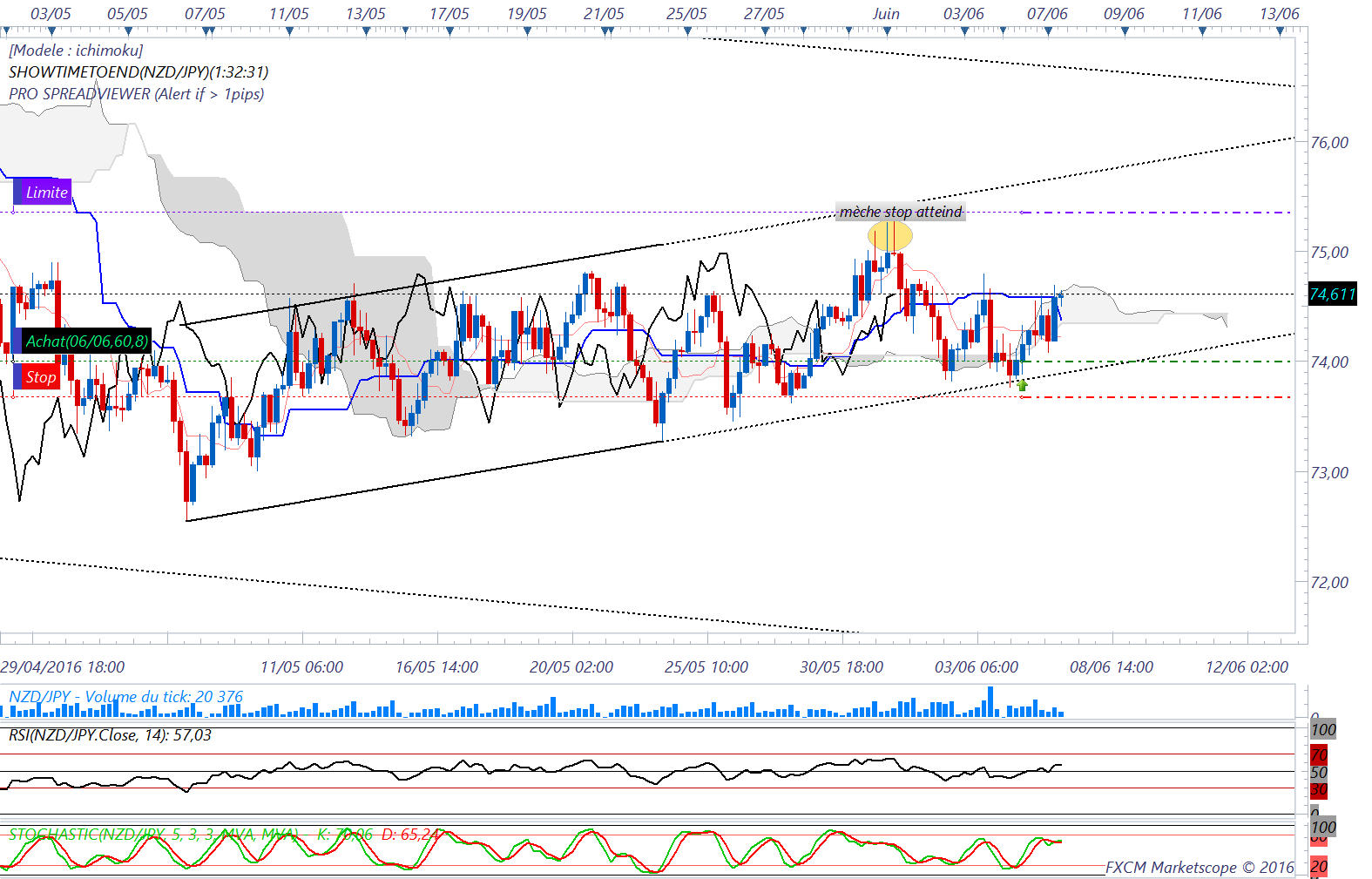Click the current price label 74,611
This screenshot has width=1372, height=879.
[x=1332, y=294]
